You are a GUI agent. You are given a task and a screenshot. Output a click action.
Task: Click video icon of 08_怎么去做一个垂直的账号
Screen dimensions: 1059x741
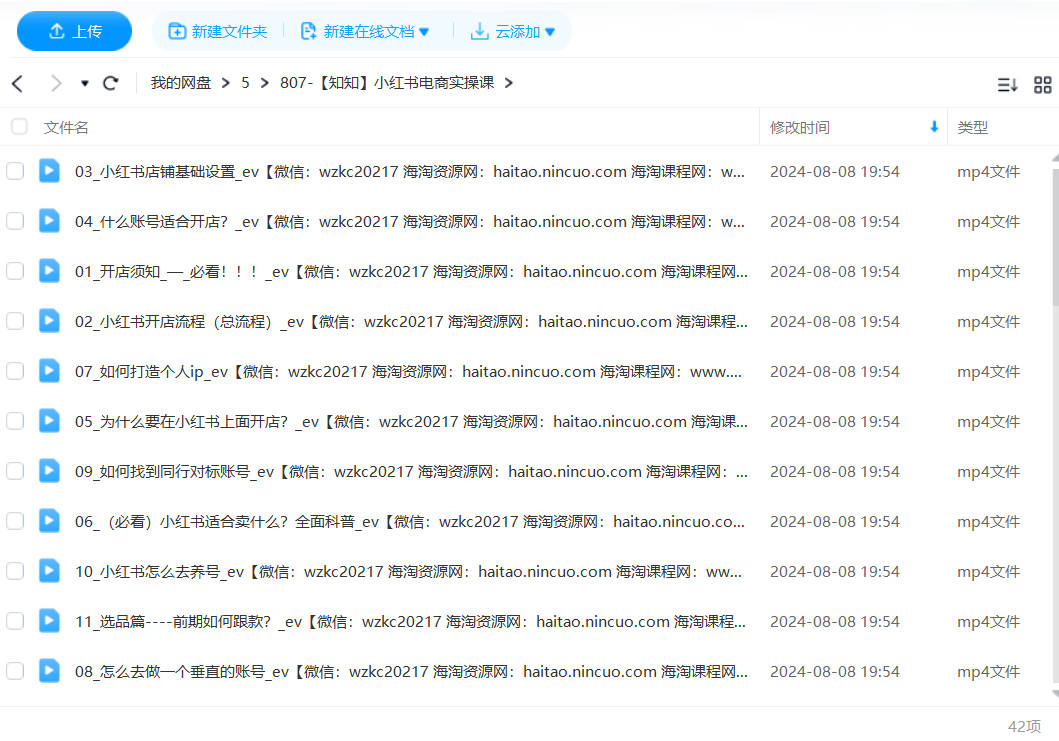49,671
